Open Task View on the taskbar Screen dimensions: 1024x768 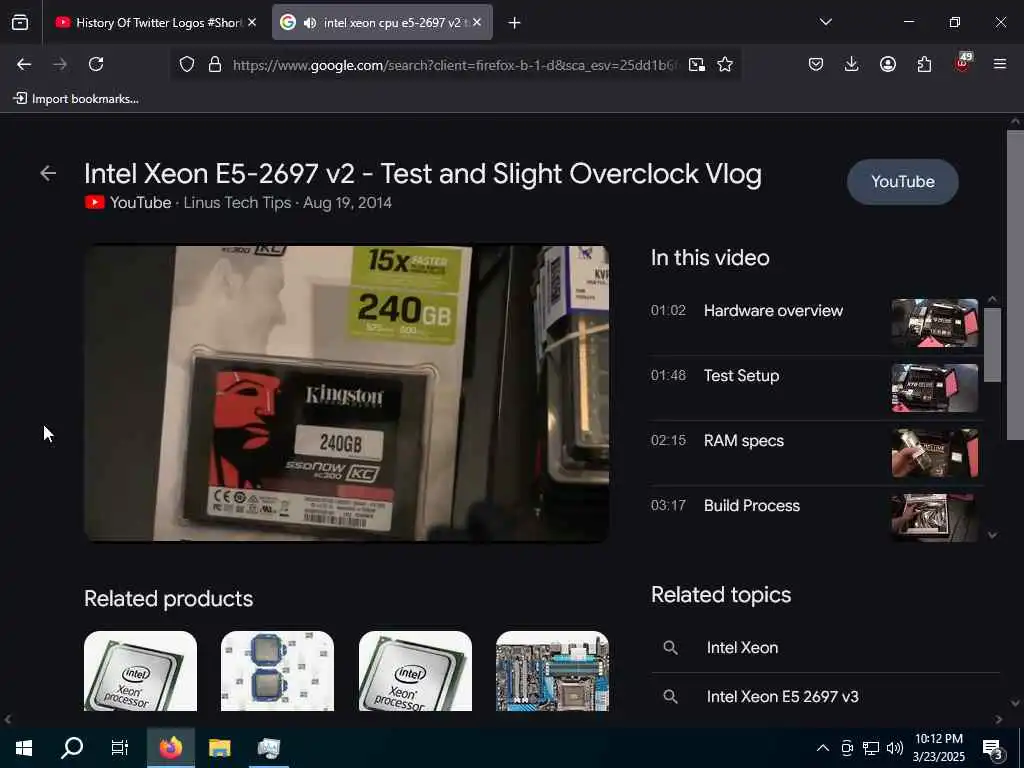[x=120, y=747]
